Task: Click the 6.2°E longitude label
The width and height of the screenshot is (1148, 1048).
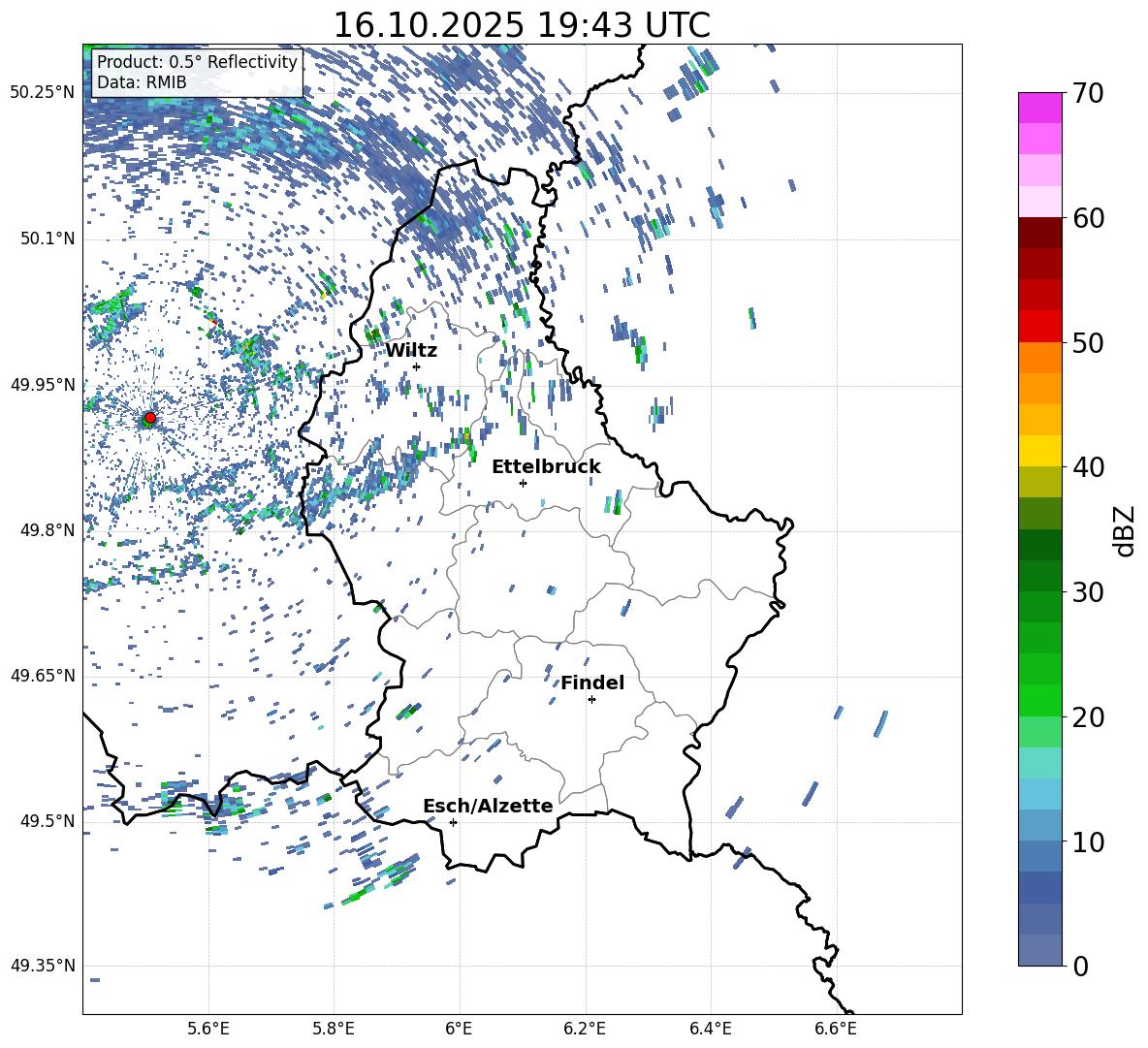Action: pyautogui.click(x=585, y=1029)
